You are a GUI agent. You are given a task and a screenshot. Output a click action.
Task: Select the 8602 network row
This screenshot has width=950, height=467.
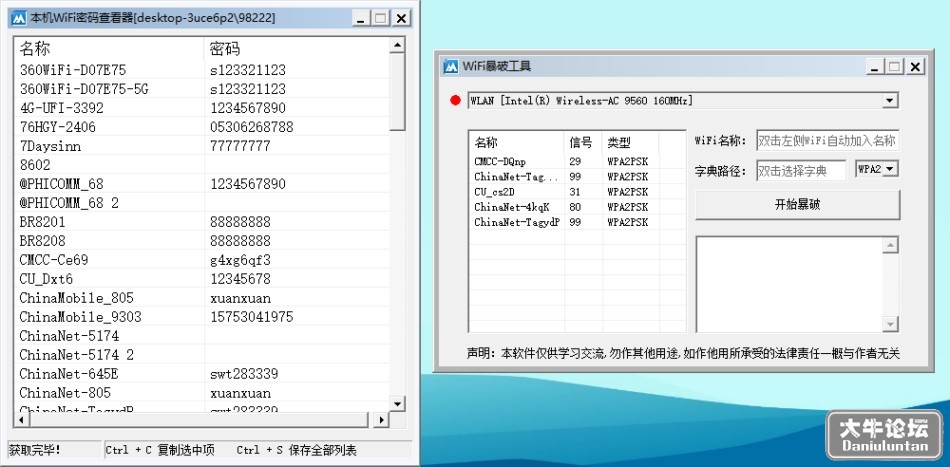click(x=202, y=165)
